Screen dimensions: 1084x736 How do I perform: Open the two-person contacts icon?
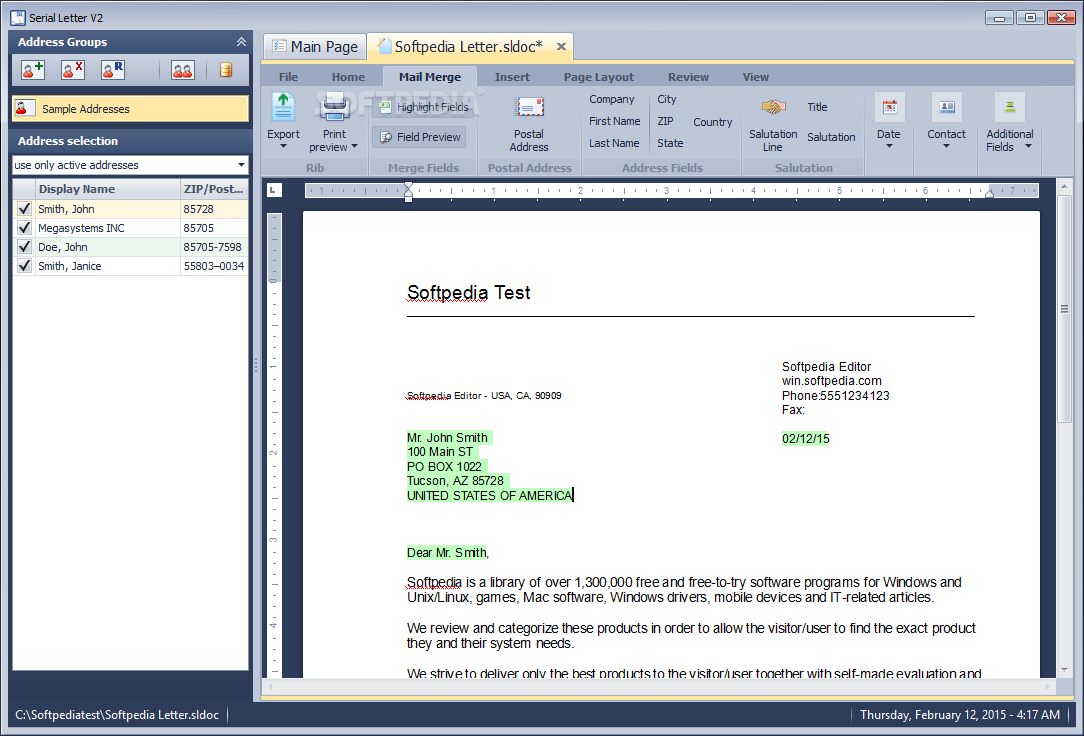[x=183, y=70]
